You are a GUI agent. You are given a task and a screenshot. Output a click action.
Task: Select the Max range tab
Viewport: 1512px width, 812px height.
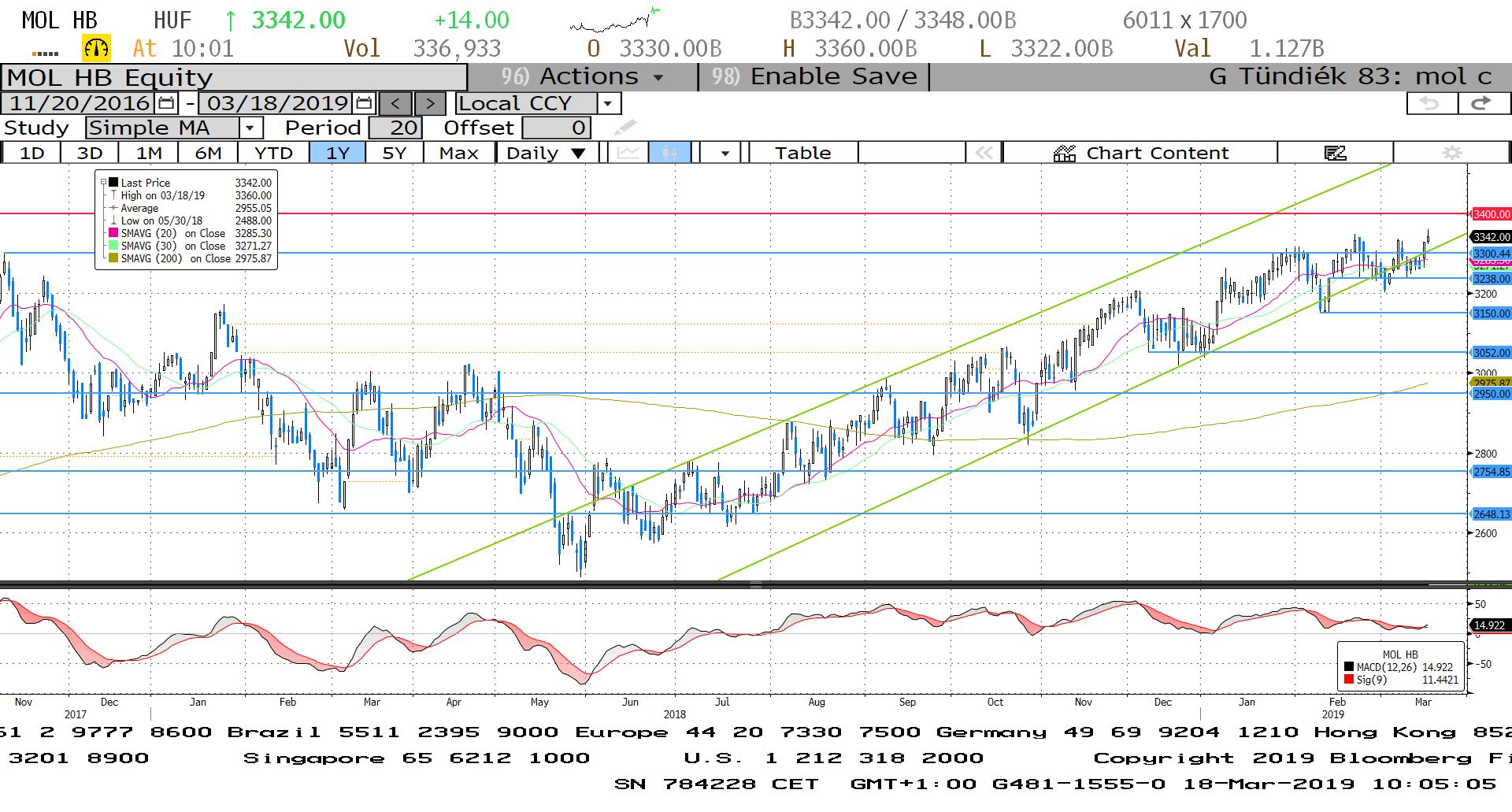pos(459,153)
